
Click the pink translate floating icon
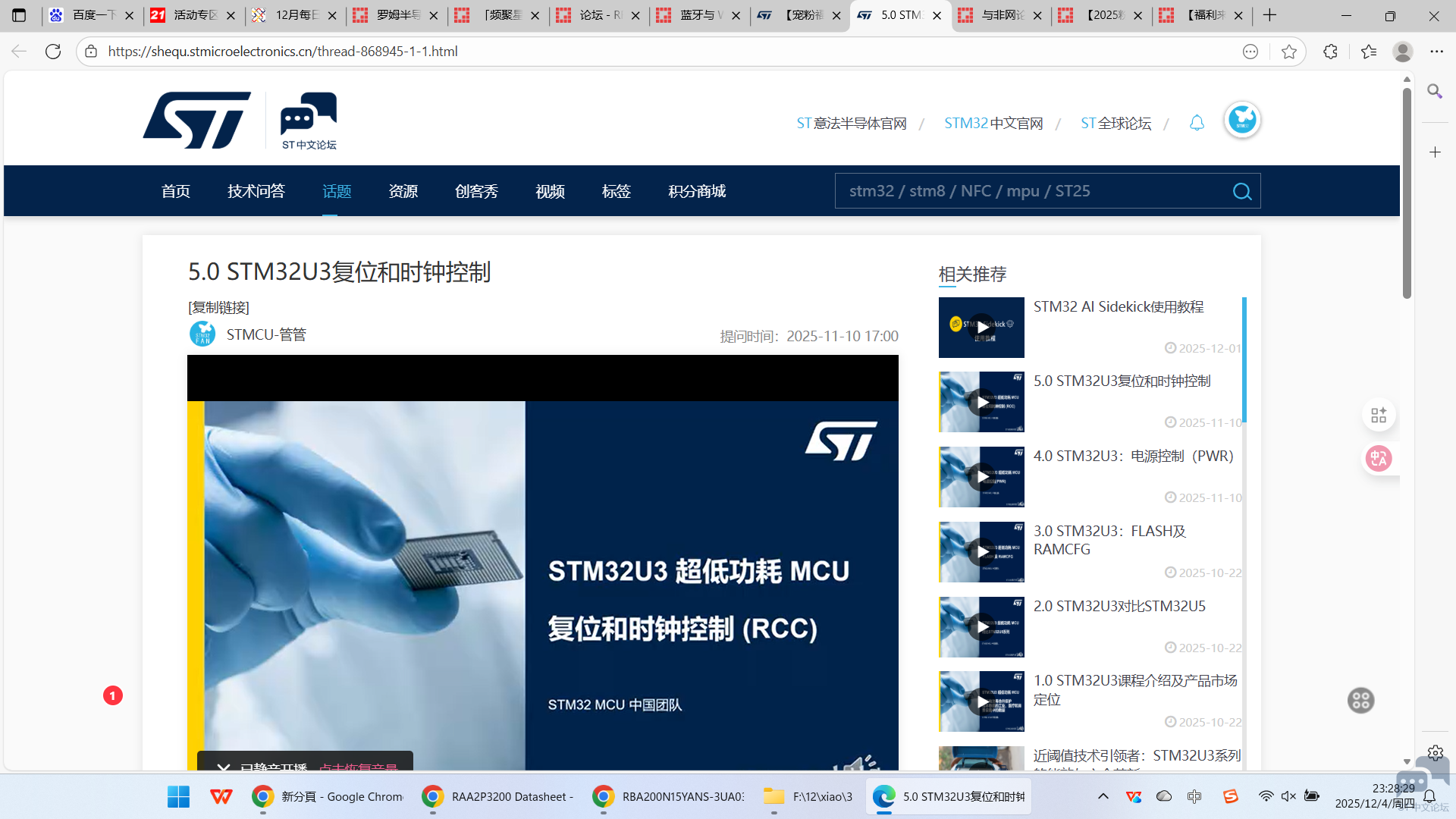[x=1379, y=459]
